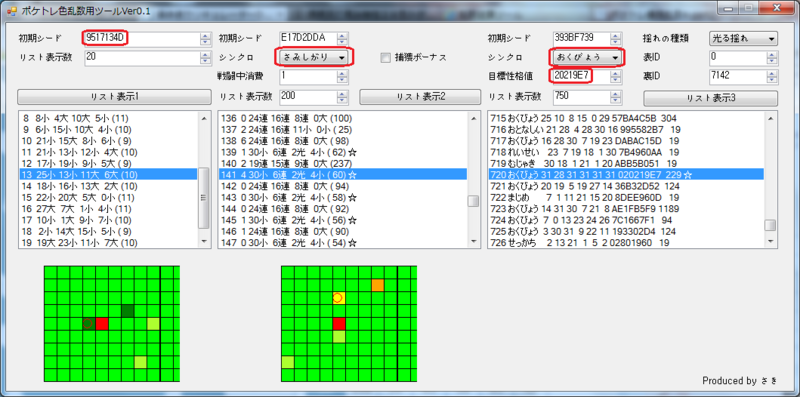Select list 2 row 136 0 24連 16連
This screenshot has height=397, width=800.
tap(343, 118)
